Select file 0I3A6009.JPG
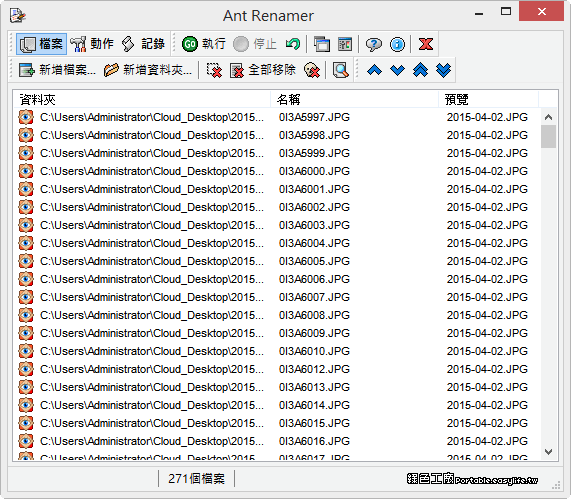Viewport: 571px width, 499px height. tap(314, 333)
